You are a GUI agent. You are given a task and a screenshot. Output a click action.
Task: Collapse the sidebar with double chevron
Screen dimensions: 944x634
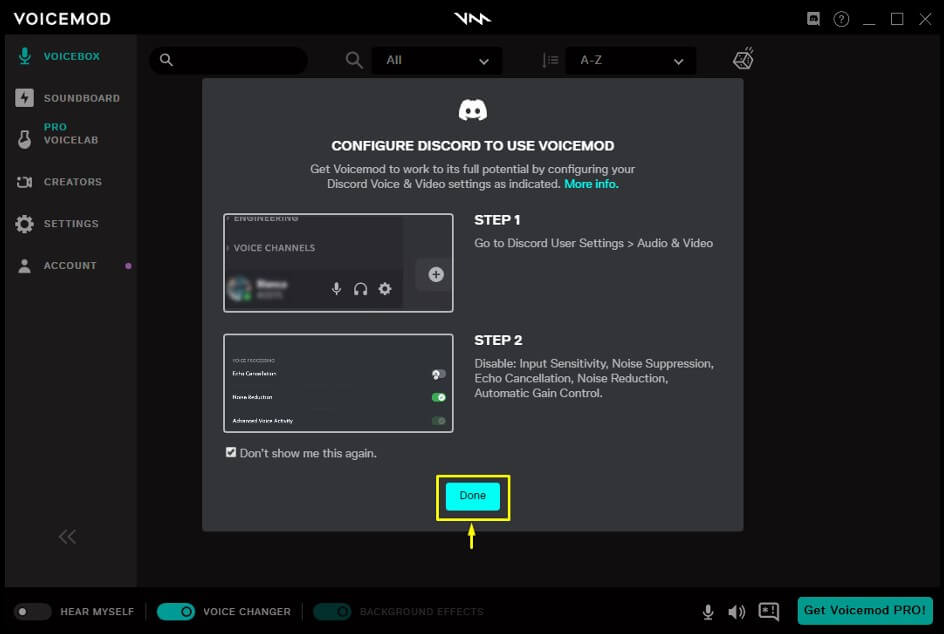click(x=67, y=537)
